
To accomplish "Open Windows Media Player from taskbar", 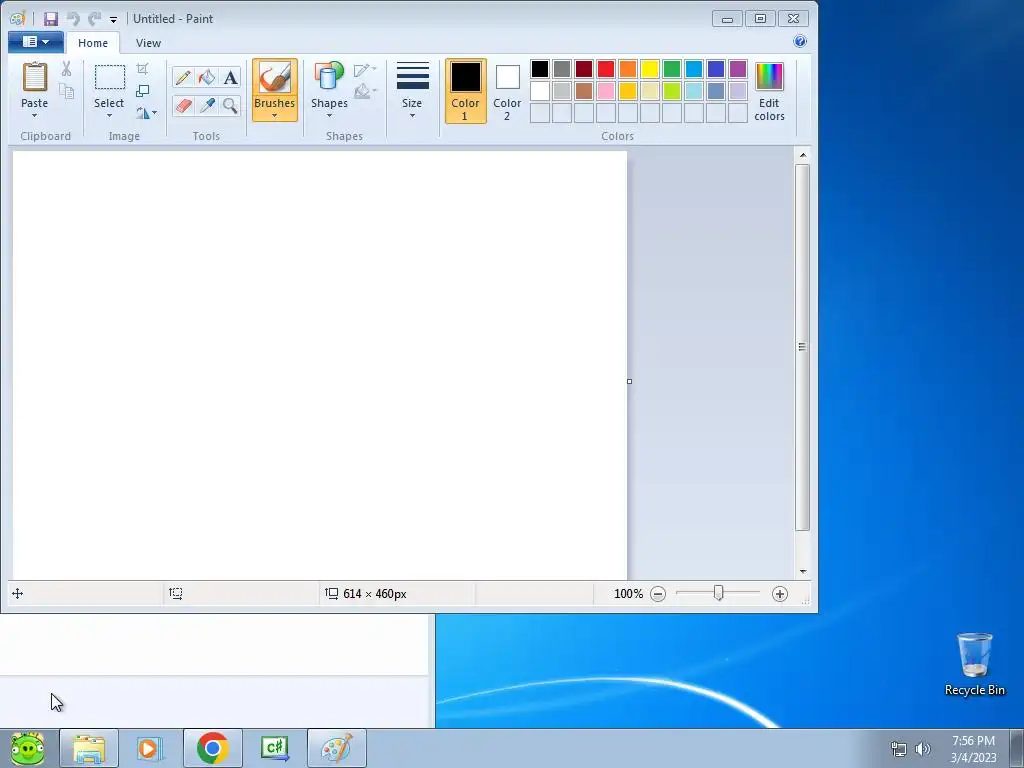I will [150, 748].
